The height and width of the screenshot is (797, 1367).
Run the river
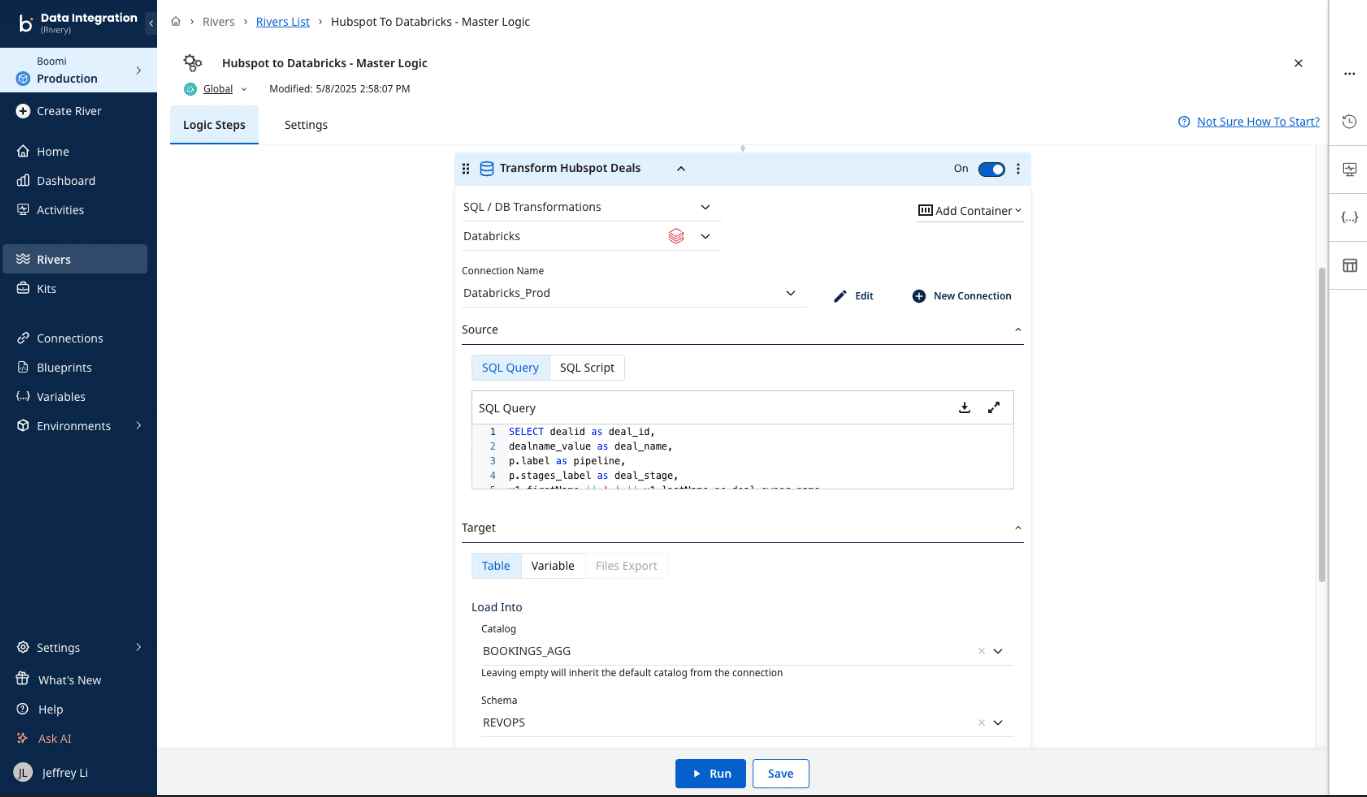point(710,774)
